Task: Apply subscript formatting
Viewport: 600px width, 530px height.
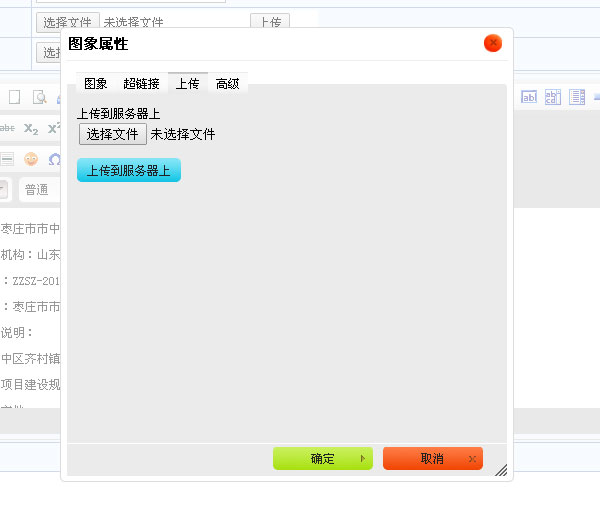Action: (31, 128)
